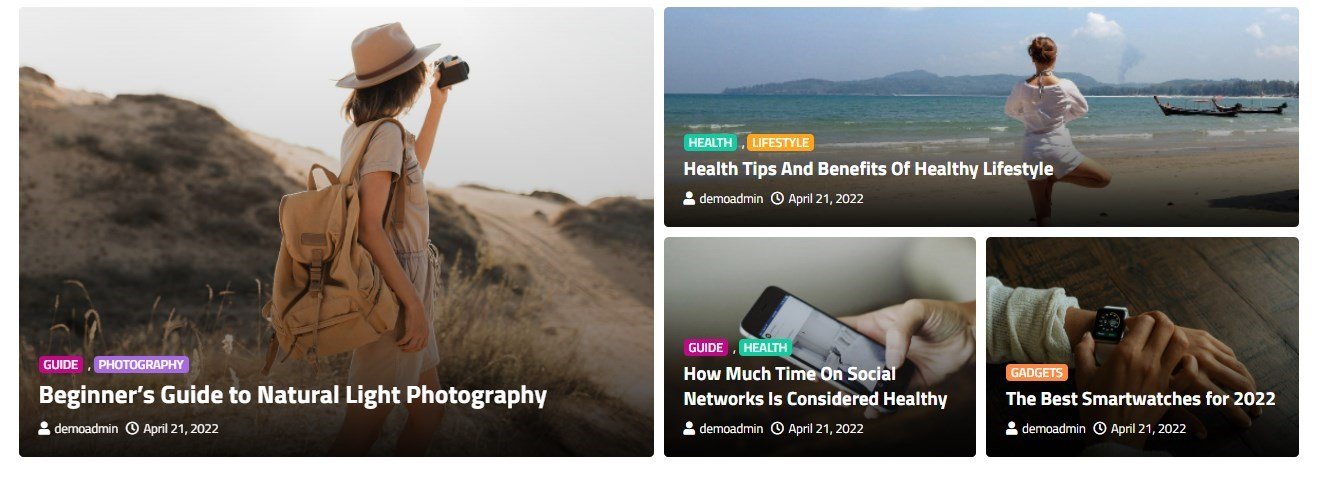Click user icon on social networks post
Screen dimensions: 1322x480
pyautogui.click(x=689, y=429)
